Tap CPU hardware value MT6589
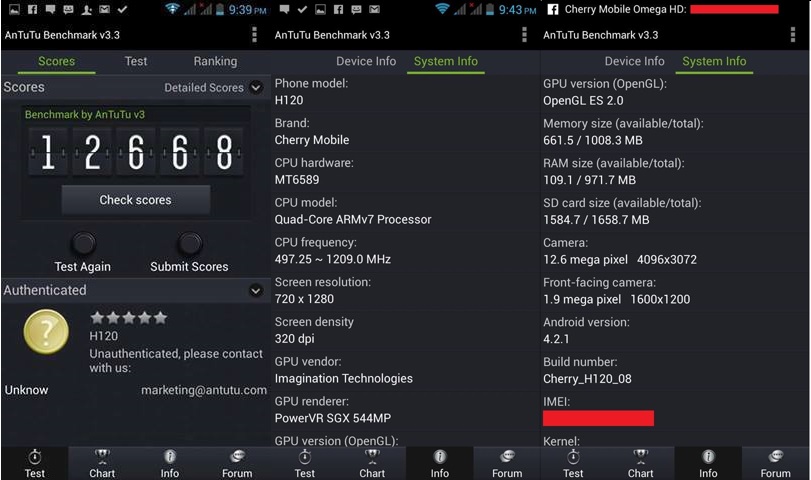Screen dimensions: 811x480 tap(297, 180)
